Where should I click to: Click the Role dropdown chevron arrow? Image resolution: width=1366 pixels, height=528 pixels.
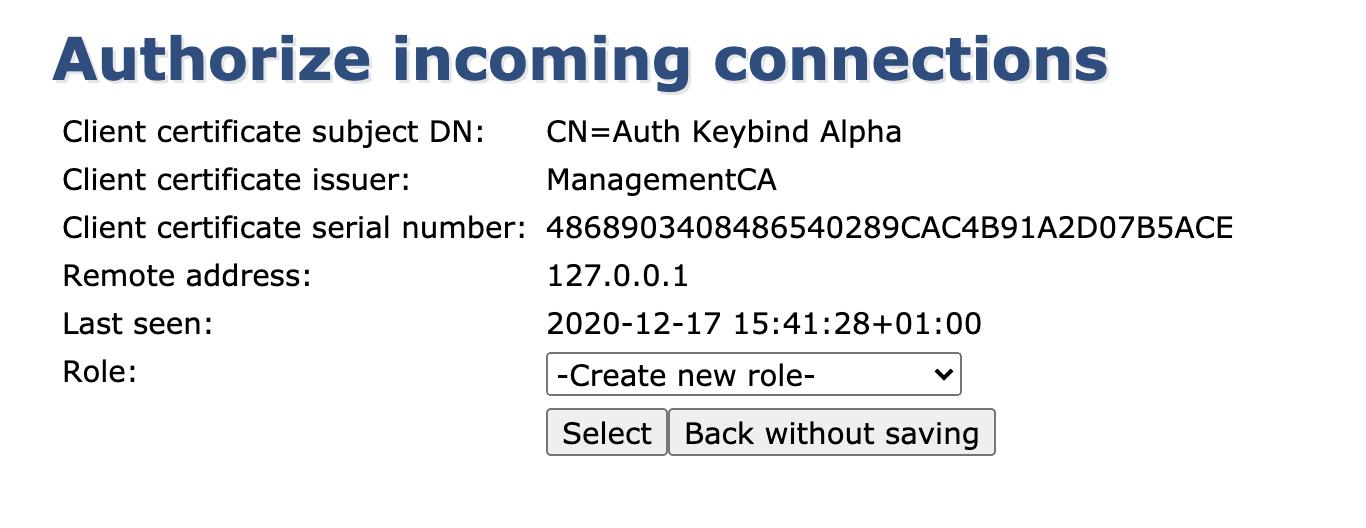(x=940, y=375)
